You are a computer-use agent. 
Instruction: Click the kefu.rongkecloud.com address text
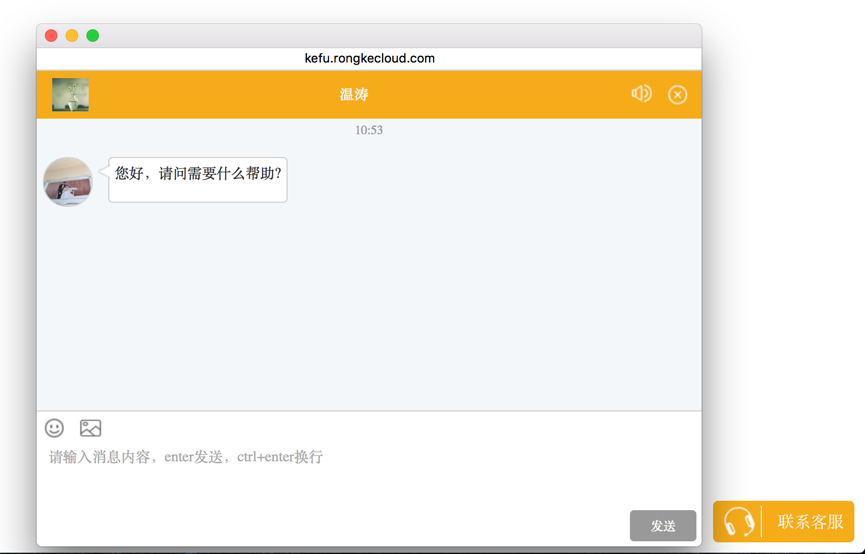[x=369, y=58]
